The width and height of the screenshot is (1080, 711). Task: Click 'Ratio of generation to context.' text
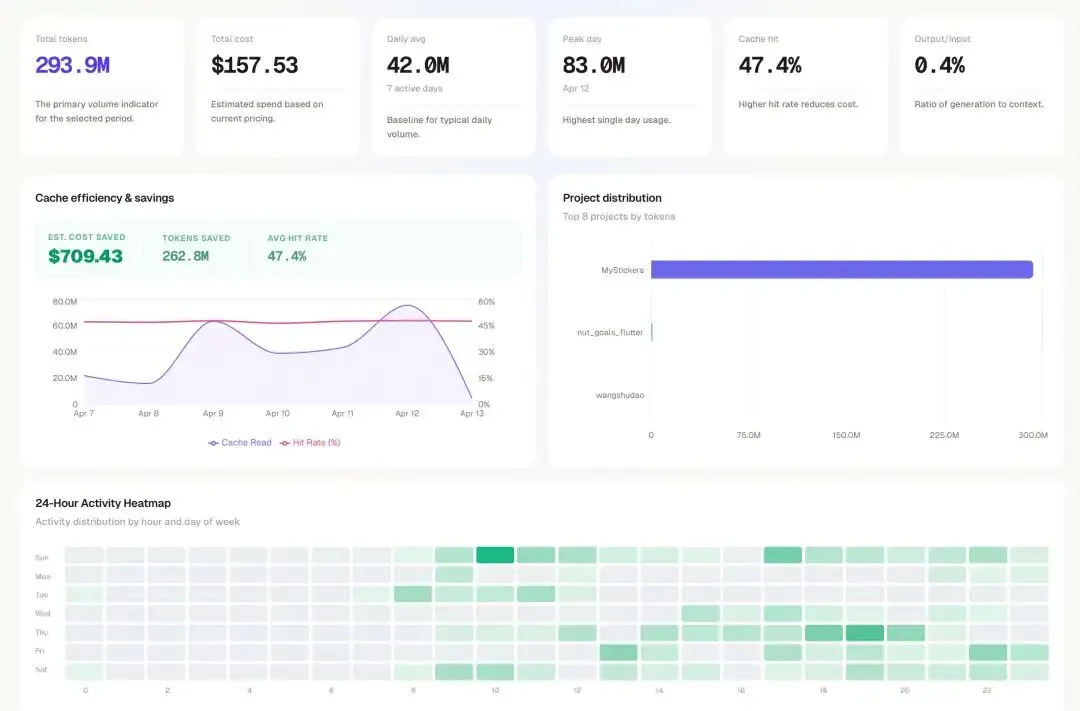click(979, 104)
